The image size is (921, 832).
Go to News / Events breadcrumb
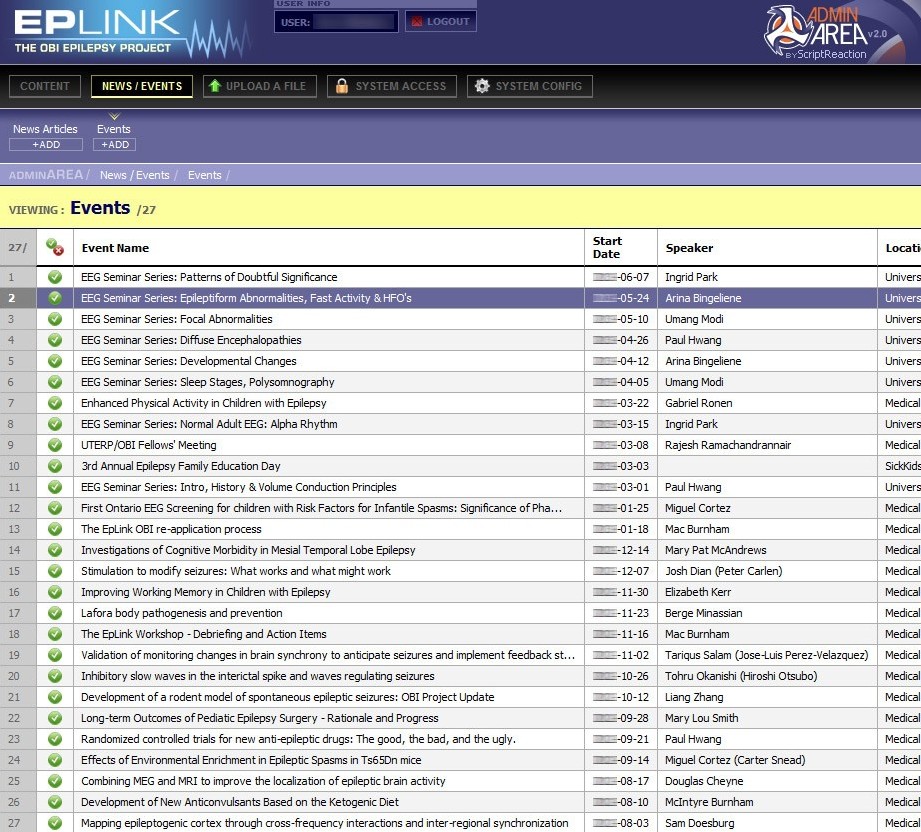(x=135, y=175)
